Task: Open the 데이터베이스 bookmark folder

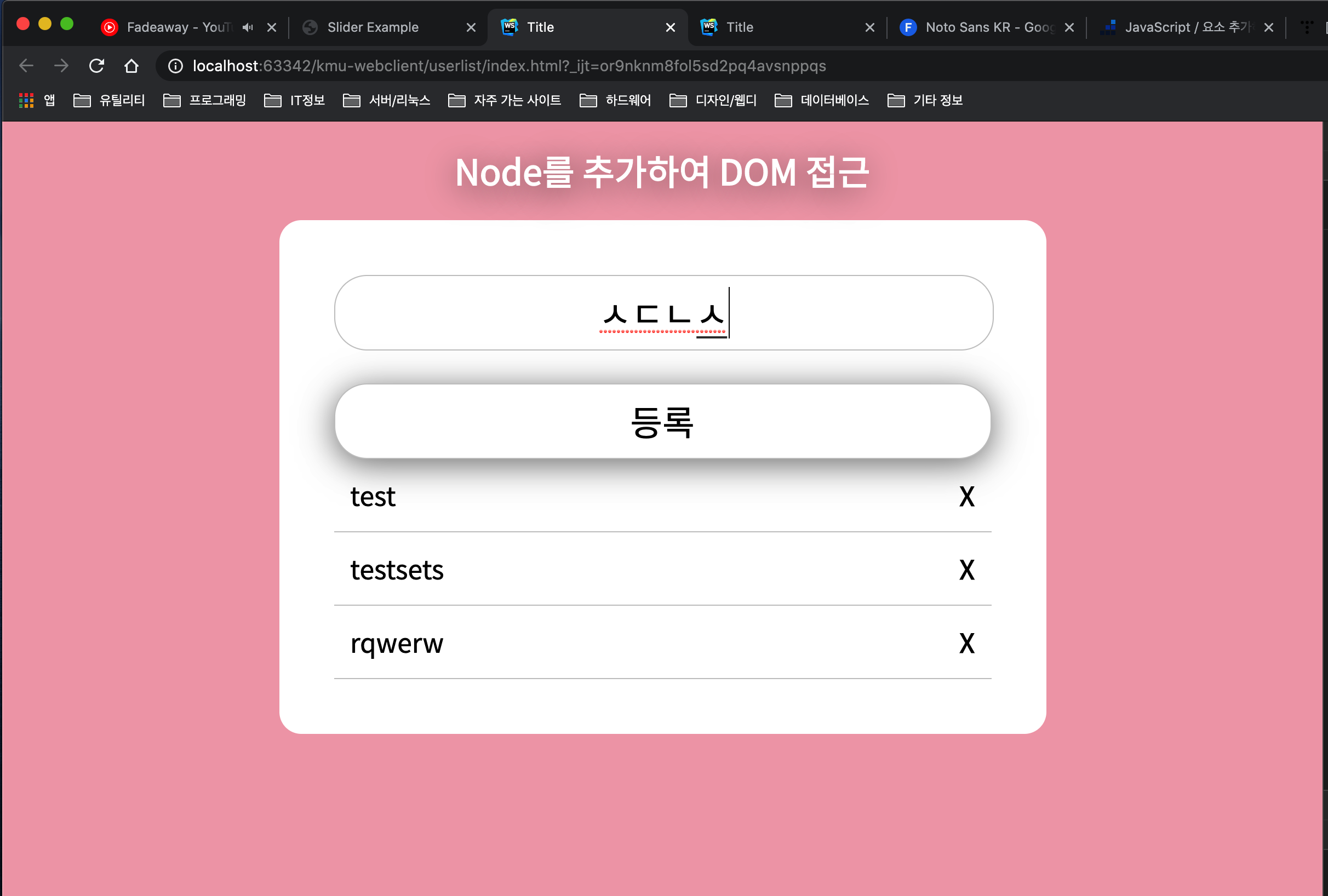Action: pos(822,101)
